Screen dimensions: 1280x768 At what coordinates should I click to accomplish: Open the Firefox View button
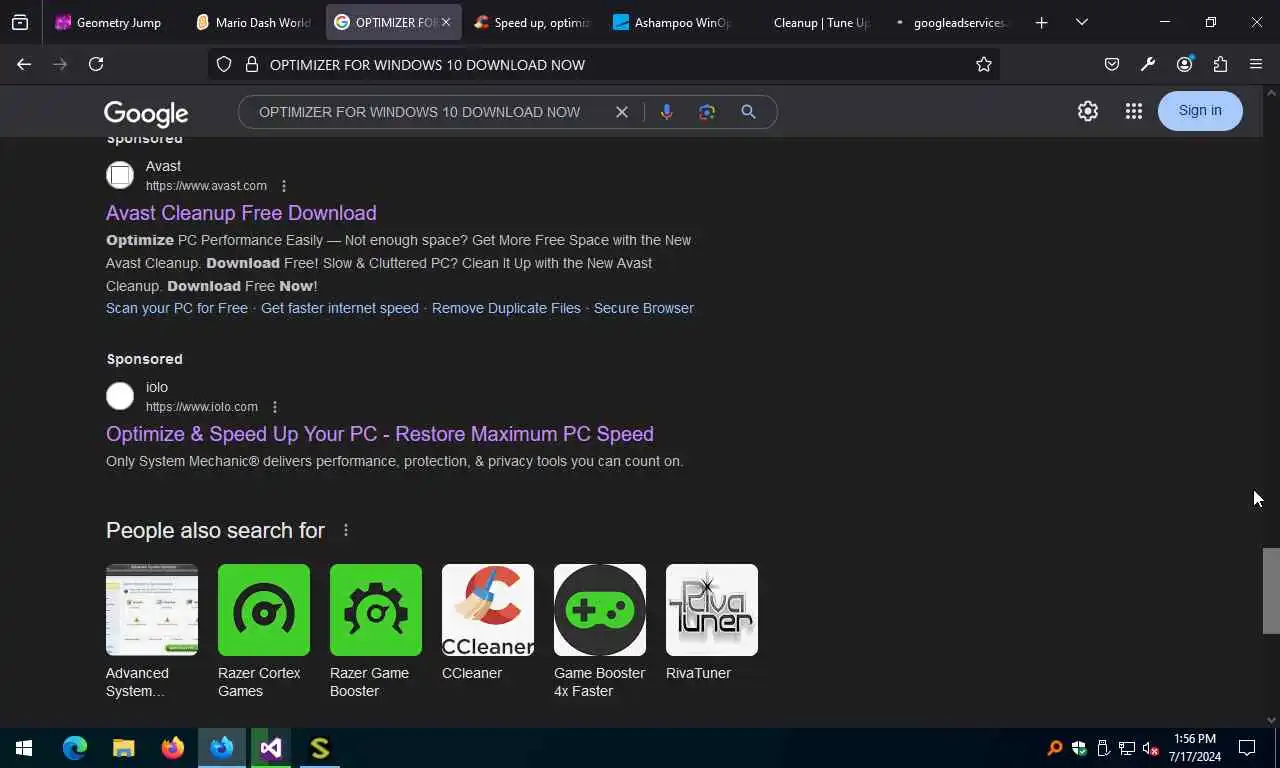(x=20, y=22)
